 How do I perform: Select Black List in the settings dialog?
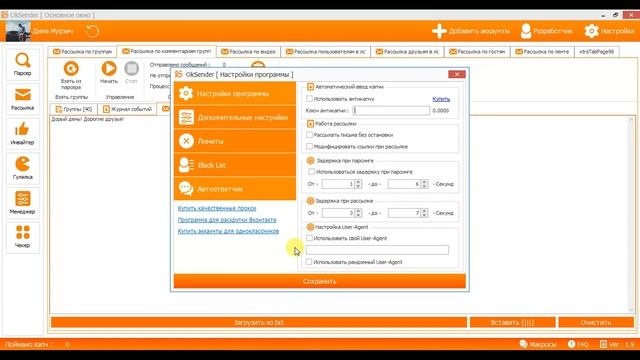(x=235, y=165)
